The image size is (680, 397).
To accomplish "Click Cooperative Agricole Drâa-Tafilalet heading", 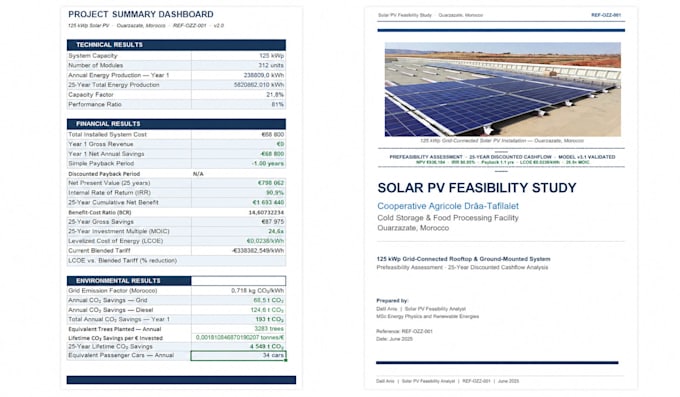I will (448, 206).
